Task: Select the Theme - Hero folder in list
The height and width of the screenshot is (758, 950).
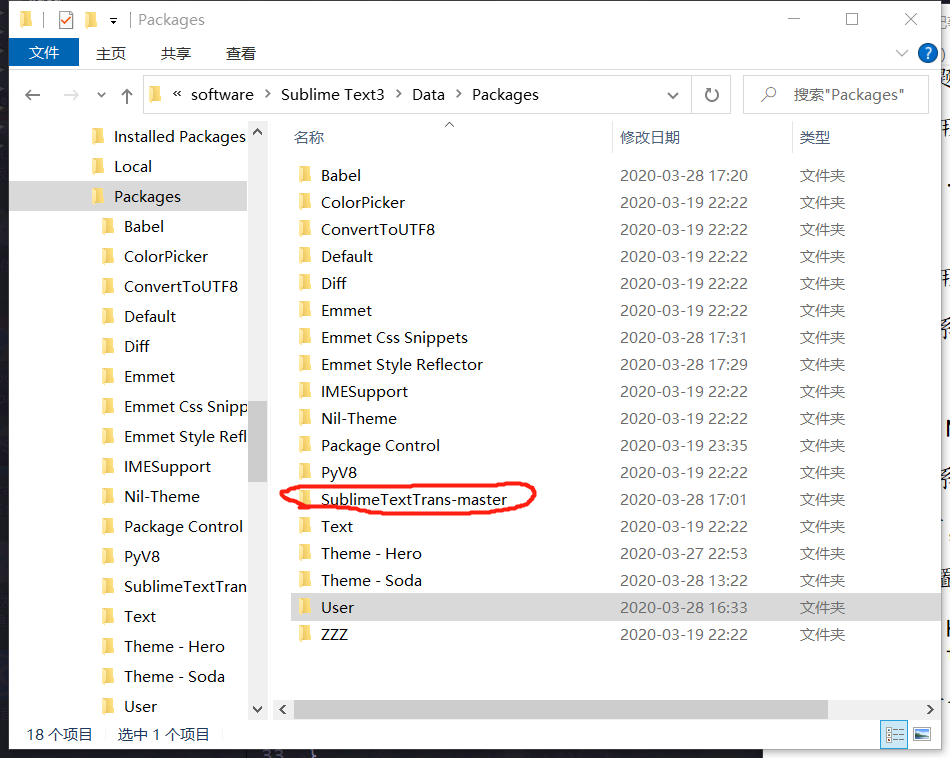Action: click(x=371, y=554)
